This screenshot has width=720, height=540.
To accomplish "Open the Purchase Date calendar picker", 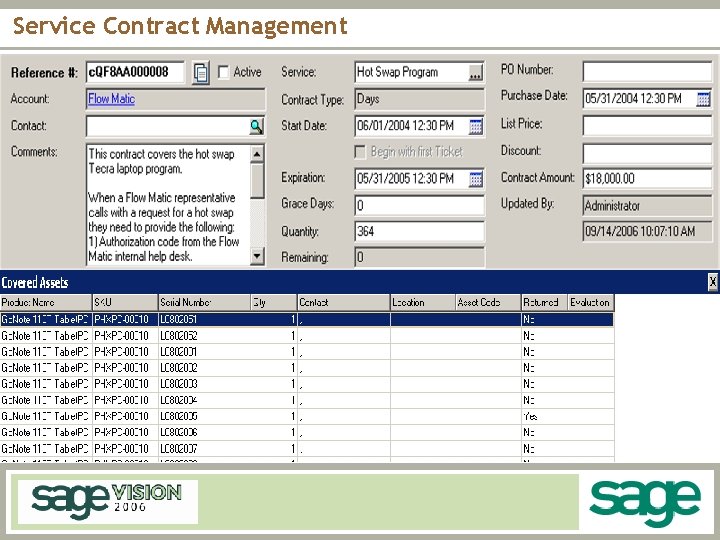I will pyautogui.click(x=703, y=99).
